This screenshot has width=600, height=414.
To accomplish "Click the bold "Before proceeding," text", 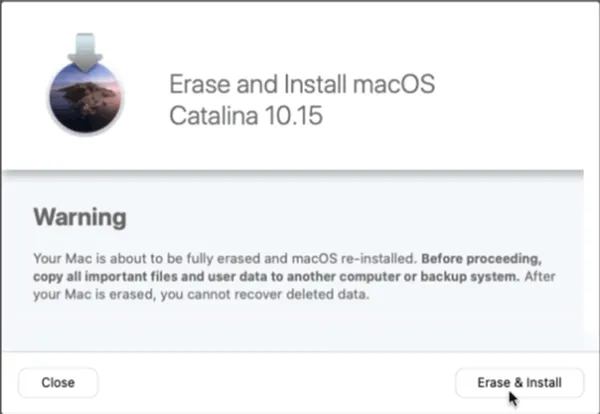I will click(x=481, y=259).
